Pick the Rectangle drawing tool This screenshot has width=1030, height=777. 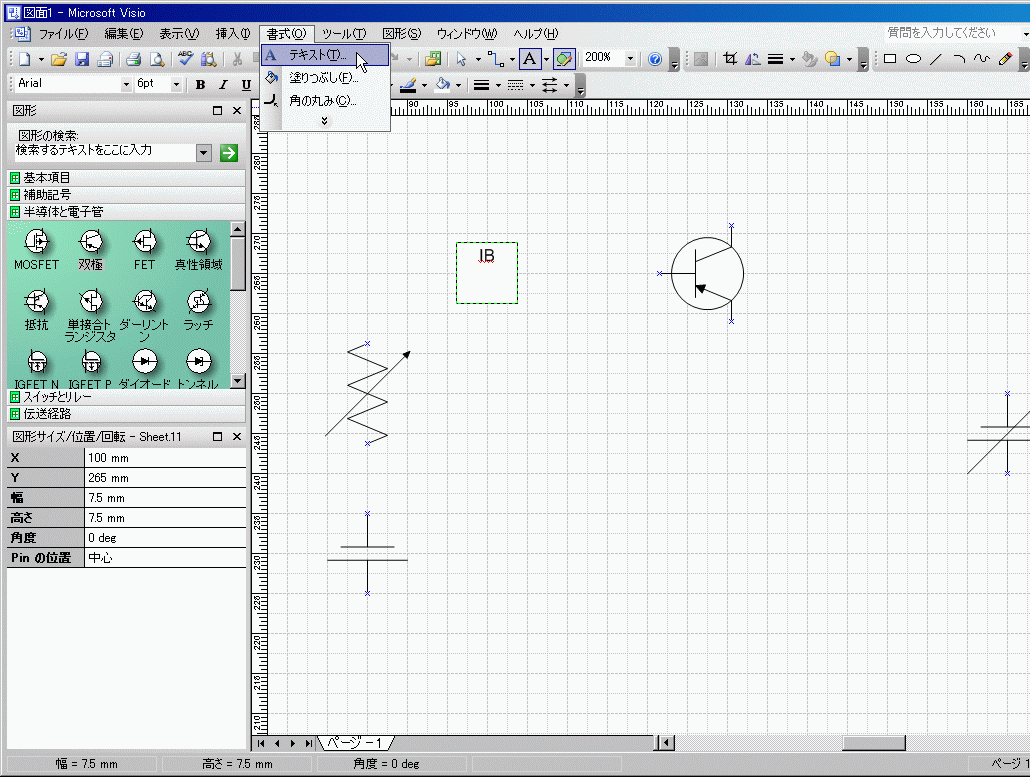[x=890, y=59]
